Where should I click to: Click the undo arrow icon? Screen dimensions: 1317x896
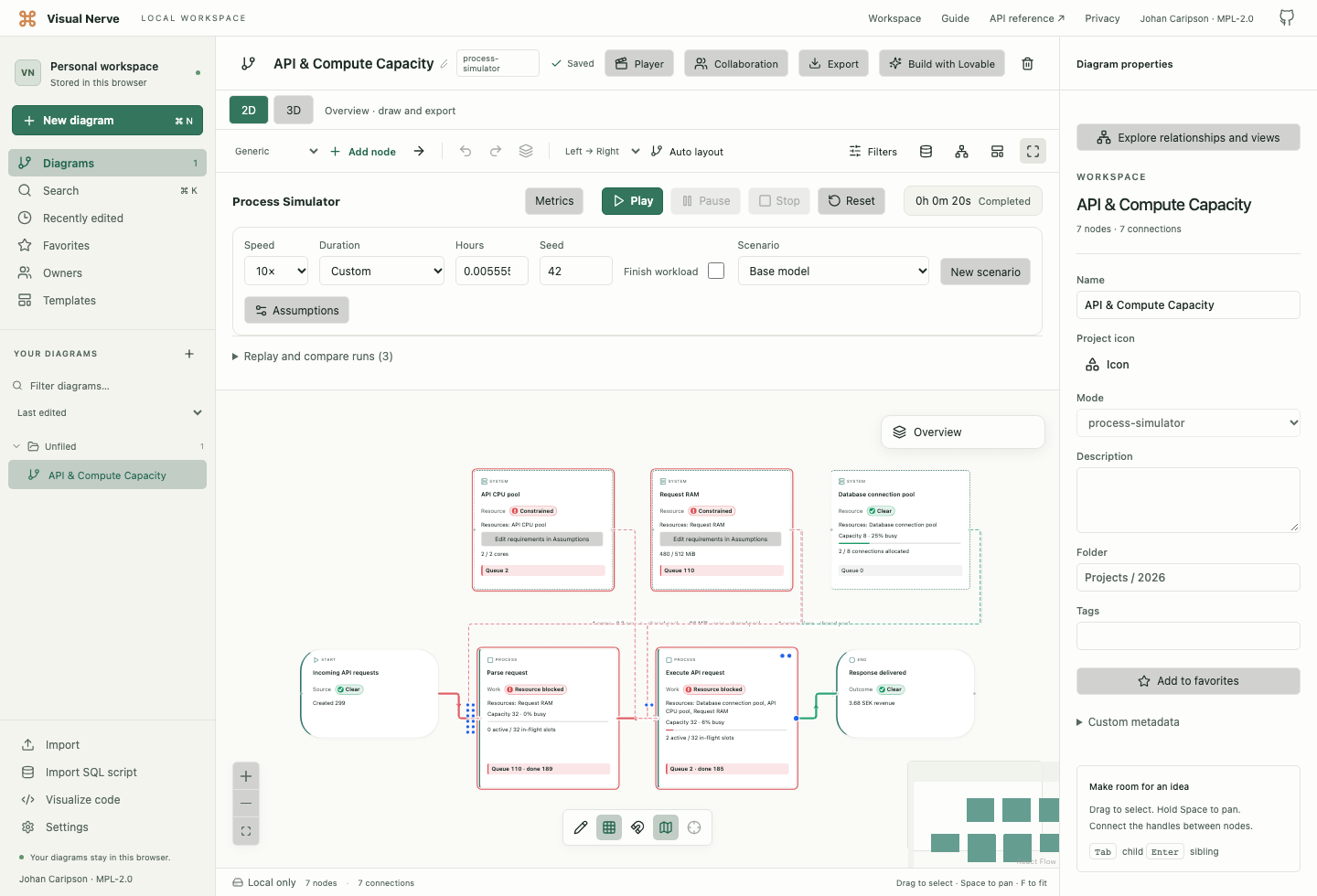[x=466, y=151]
